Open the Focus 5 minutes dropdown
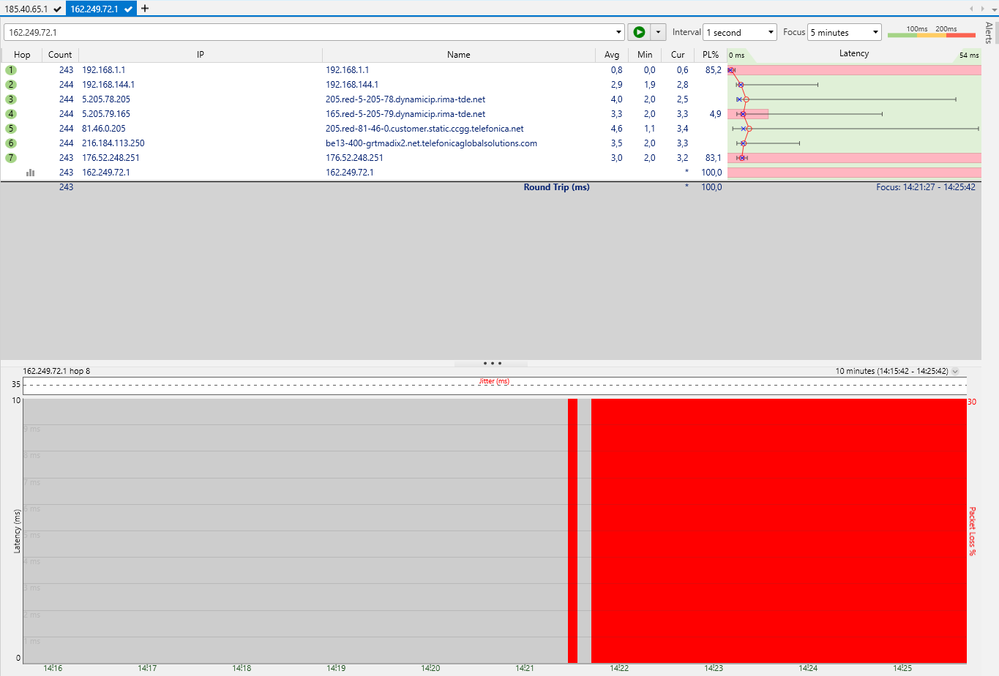The width and height of the screenshot is (999, 676). pyautogui.click(x=844, y=33)
